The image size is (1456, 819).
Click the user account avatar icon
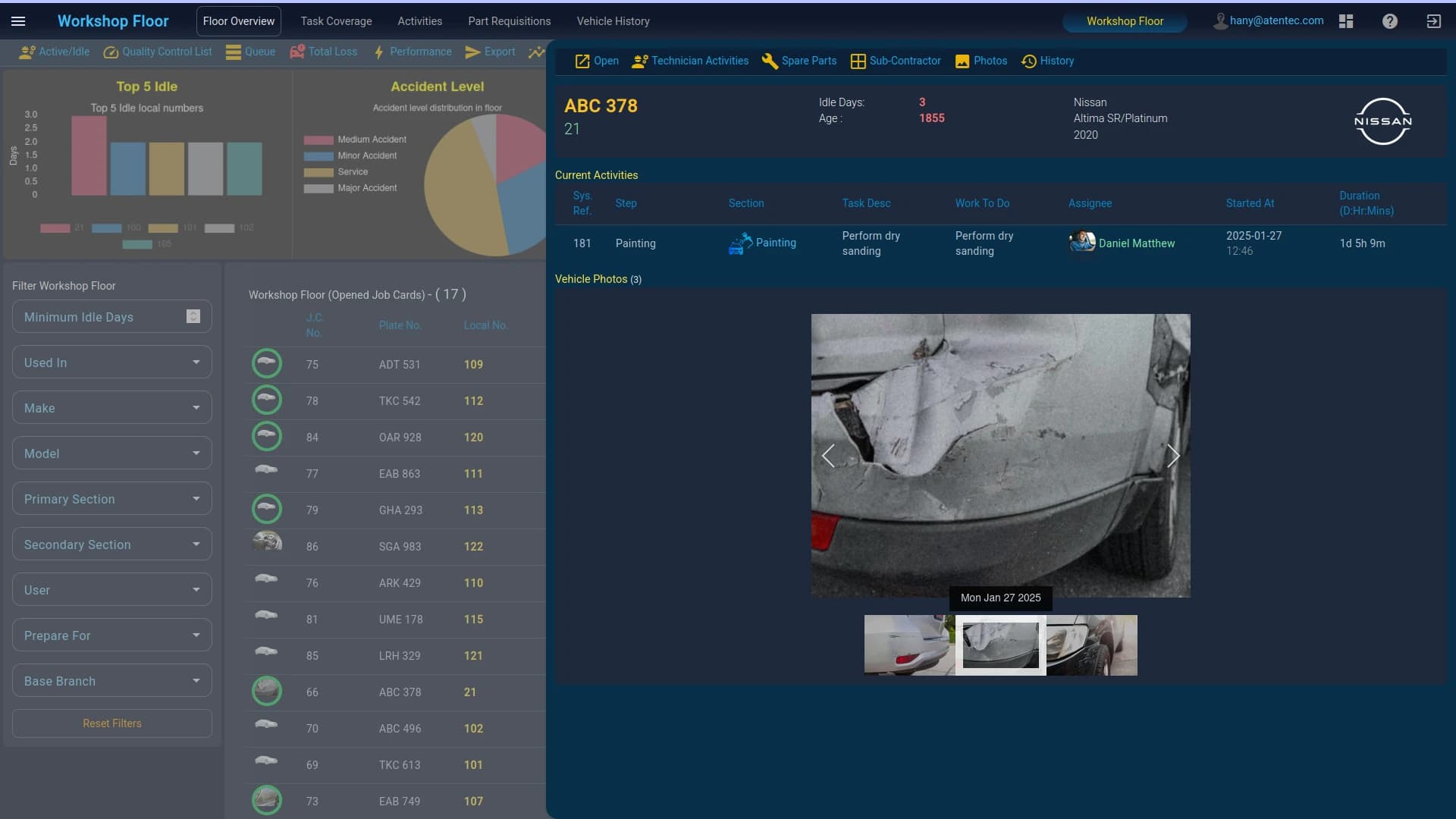(1219, 21)
